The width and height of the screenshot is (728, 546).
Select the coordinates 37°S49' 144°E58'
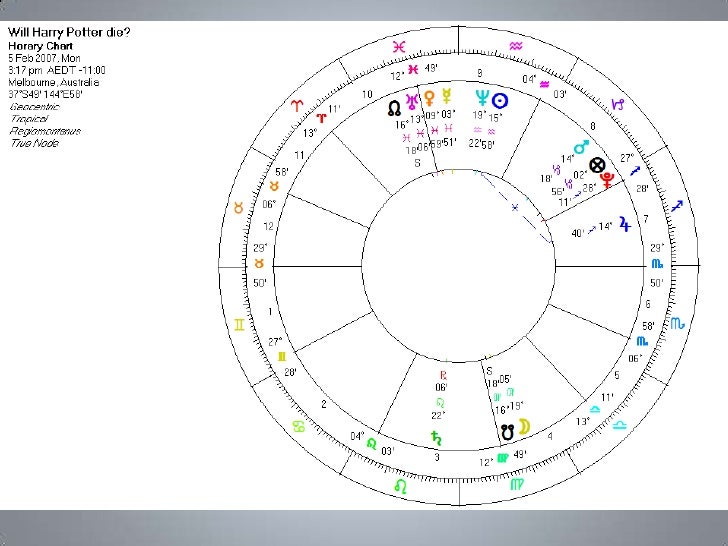[x=46, y=94]
